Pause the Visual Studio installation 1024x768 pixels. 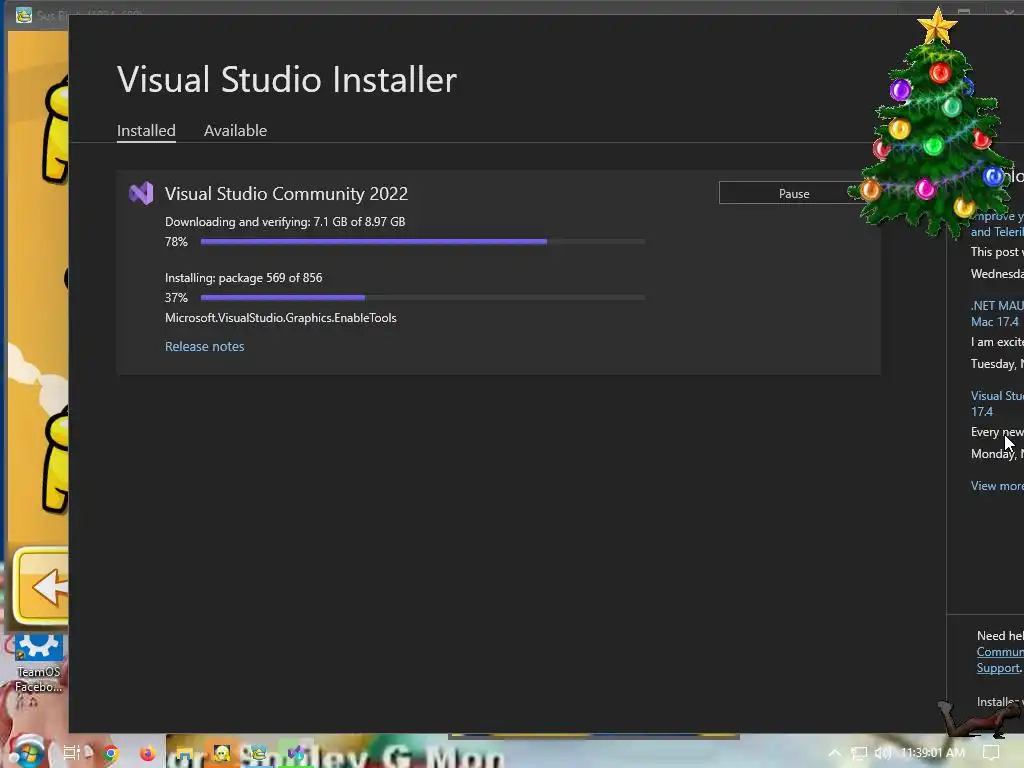point(793,193)
